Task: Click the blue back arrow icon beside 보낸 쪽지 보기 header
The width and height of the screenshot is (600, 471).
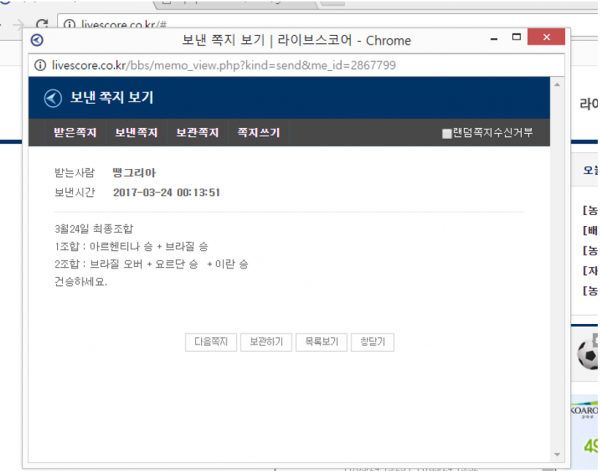Action: pyautogui.click(x=53, y=98)
